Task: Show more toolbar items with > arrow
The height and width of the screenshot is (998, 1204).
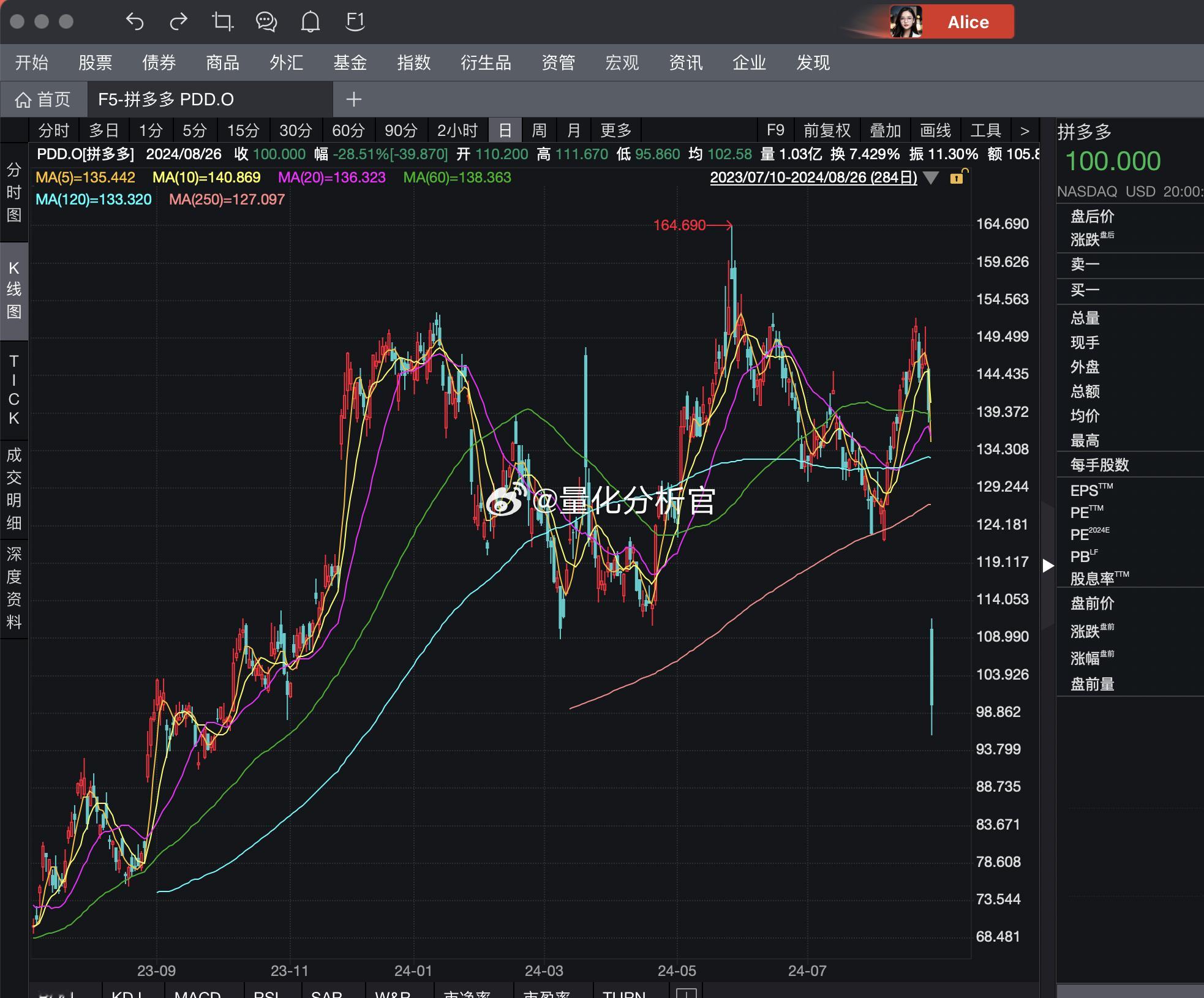Action: tap(1025, 130)
